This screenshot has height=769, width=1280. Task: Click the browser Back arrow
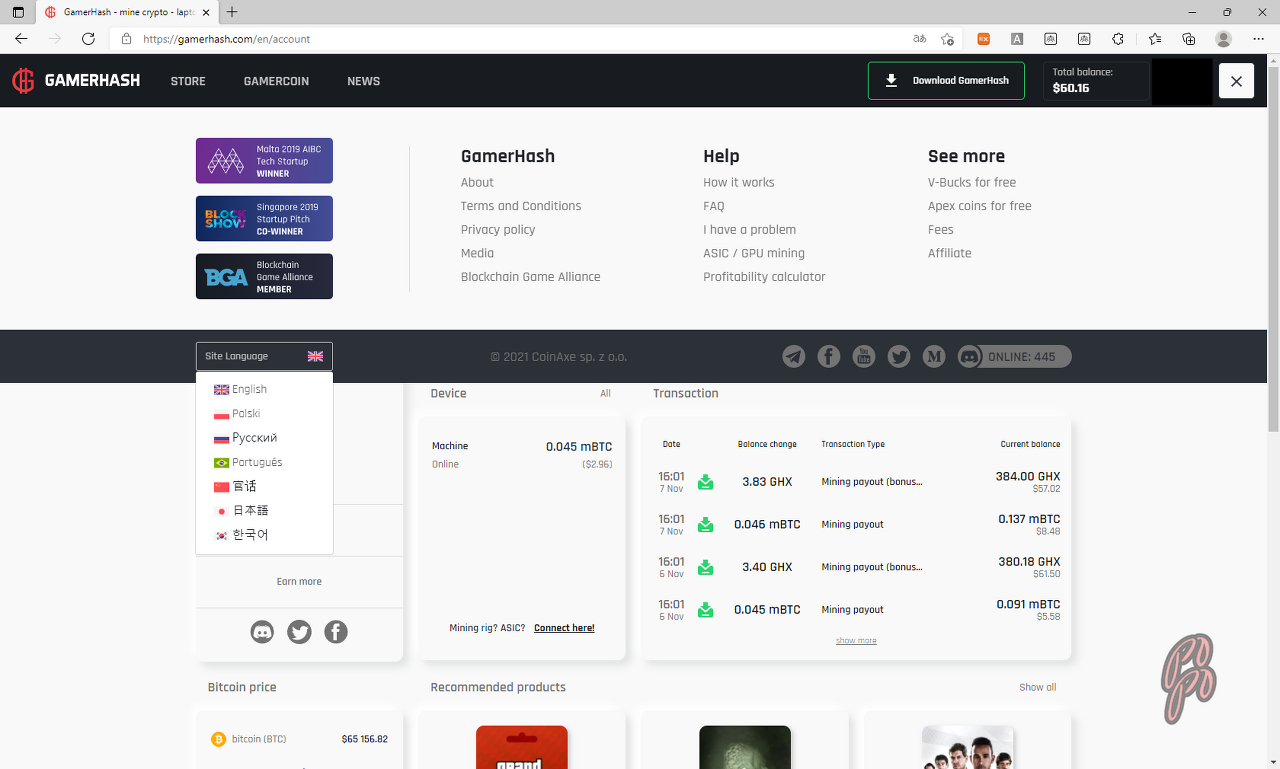[x=21, y=39]
